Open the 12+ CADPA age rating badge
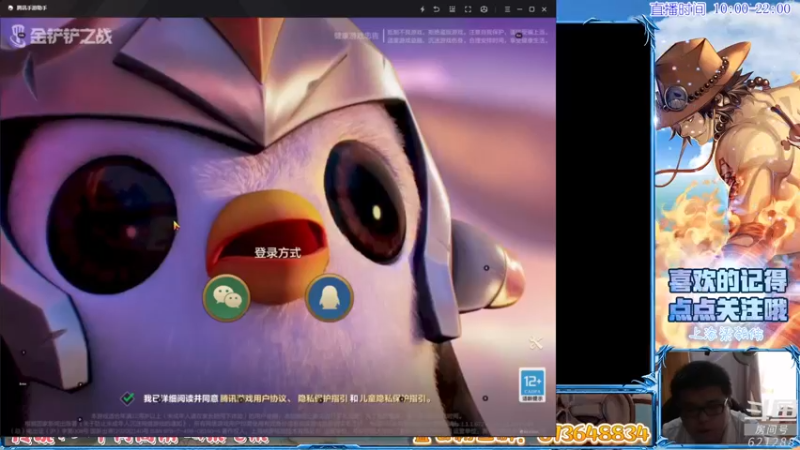Screen dimensions: 800x450 (x=532, y=385)
